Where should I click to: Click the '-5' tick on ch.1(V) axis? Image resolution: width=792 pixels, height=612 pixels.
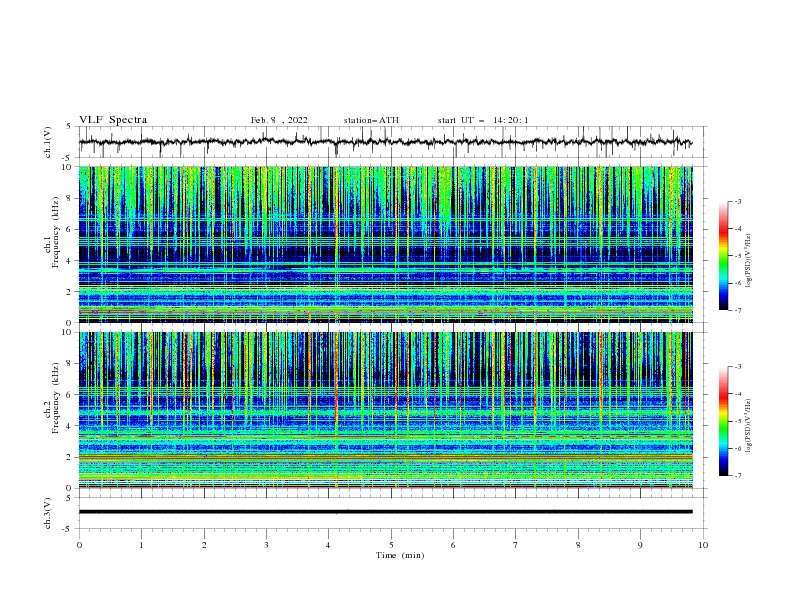pyautogui.click(x=68, y=158)
